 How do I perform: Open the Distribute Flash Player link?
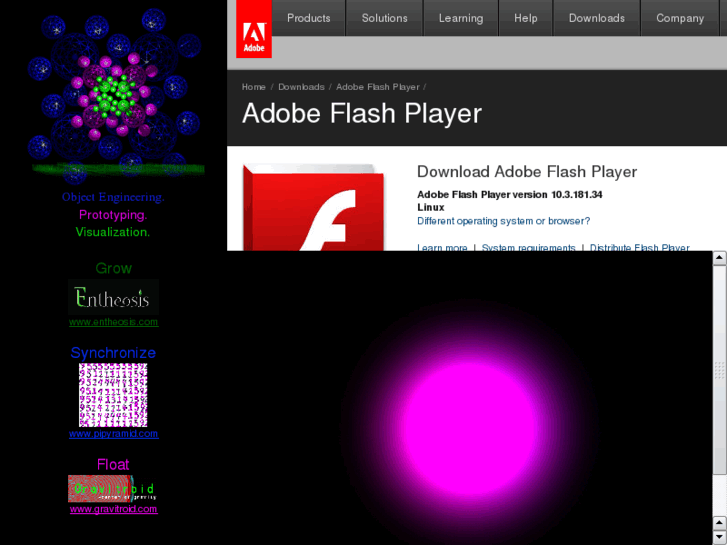640,247
